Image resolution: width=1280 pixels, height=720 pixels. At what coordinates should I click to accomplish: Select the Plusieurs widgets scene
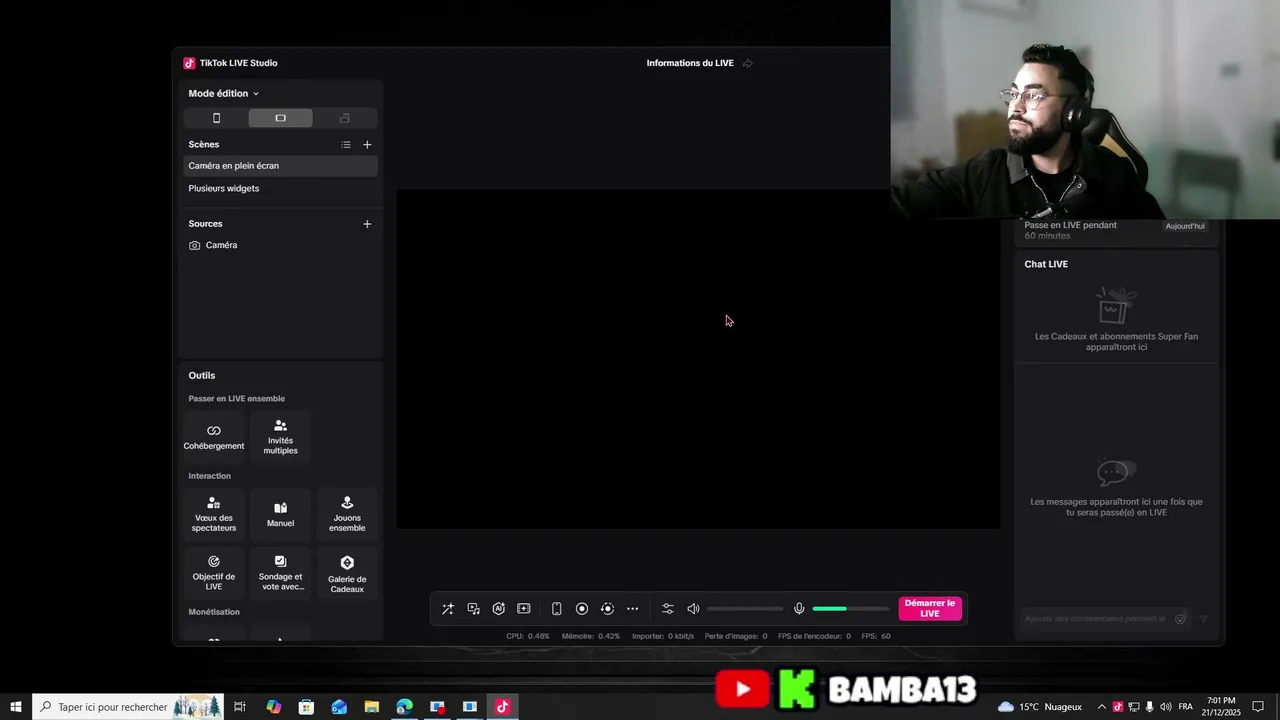pyautogui.click(x=280, y=188)
